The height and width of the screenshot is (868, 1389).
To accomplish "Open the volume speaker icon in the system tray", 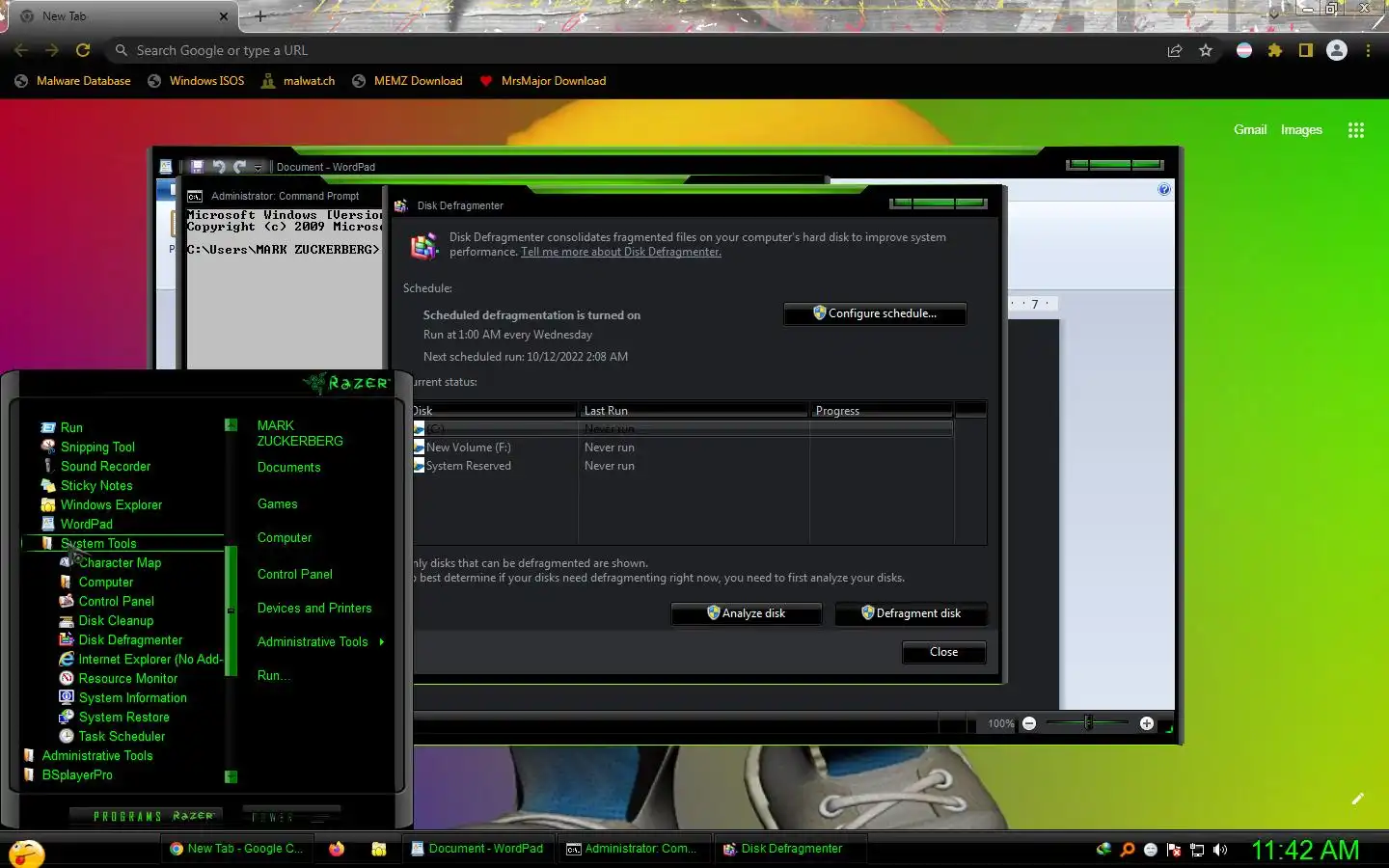I will point(1220,850).
